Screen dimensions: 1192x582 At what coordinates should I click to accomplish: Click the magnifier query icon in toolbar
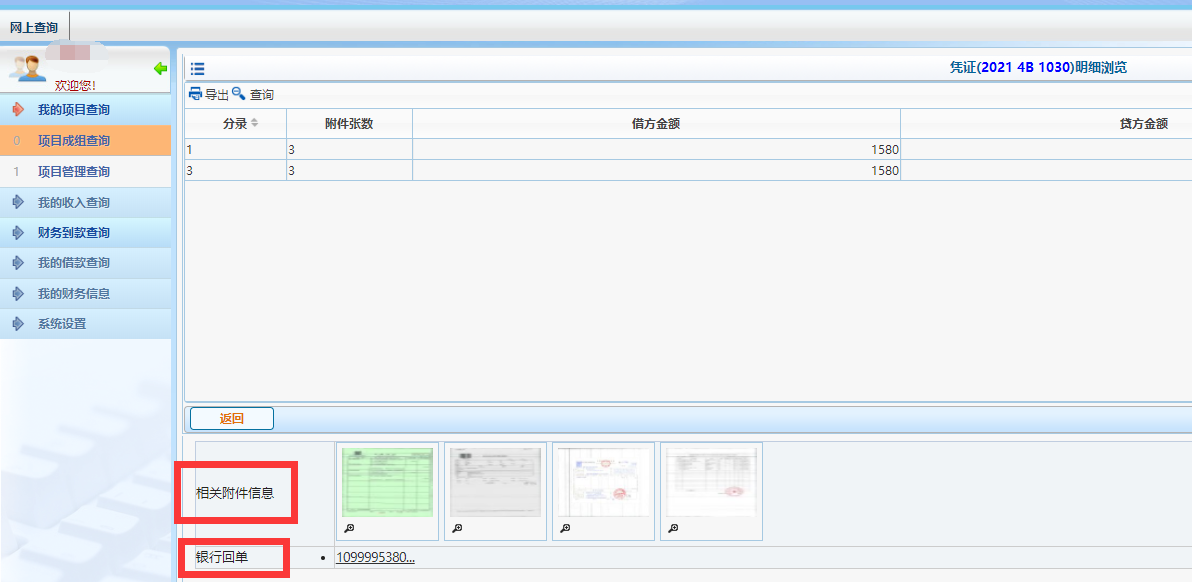[x=238, y=94]
